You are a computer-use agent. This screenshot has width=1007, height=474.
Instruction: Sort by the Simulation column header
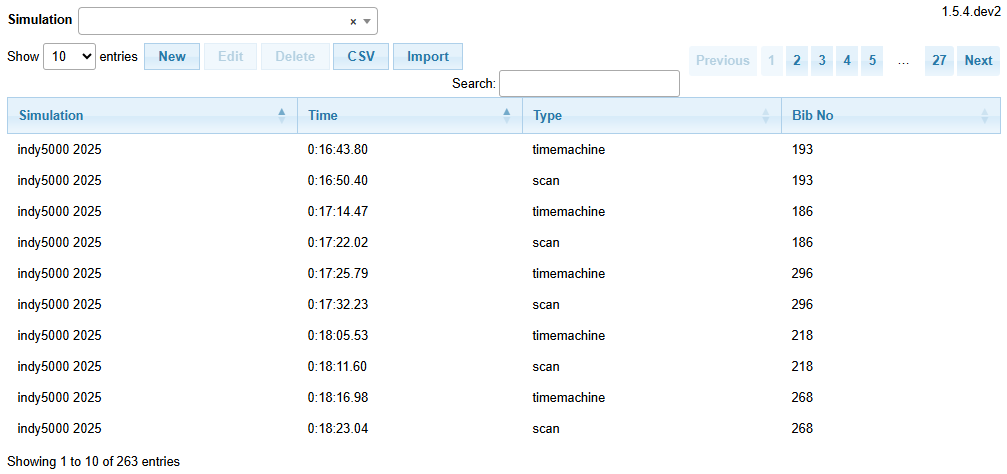[152, 116]
